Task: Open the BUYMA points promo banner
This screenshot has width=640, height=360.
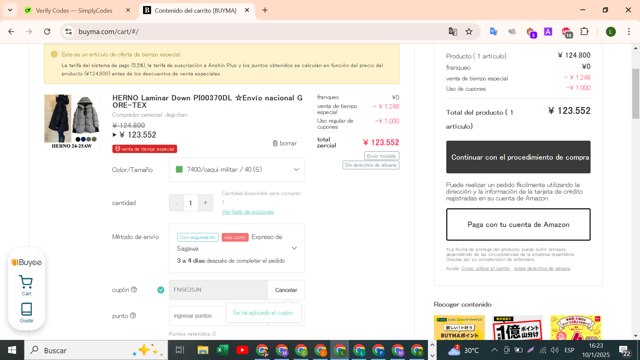Action: (459, 327)
